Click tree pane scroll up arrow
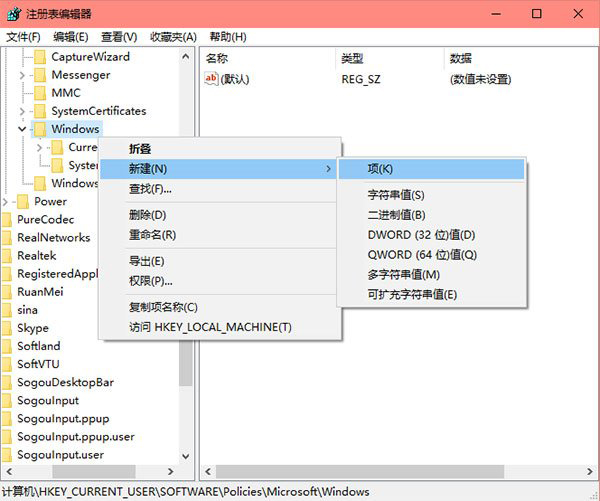600x501 pixels. pyautogui.click(x=186, y=57)
